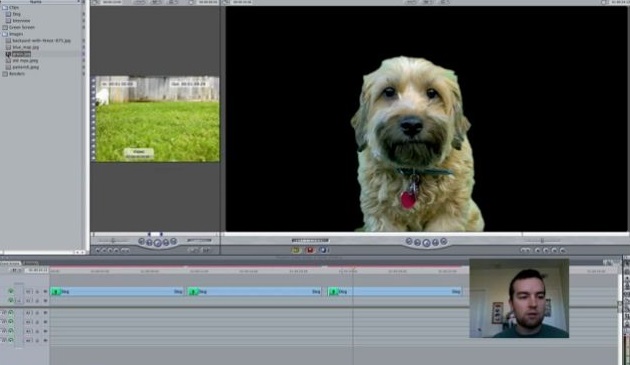Image resolution: width=630 pixels, height=365 pixels.
Task: Click the Play button in the Viewer
Action: [158, 242]
